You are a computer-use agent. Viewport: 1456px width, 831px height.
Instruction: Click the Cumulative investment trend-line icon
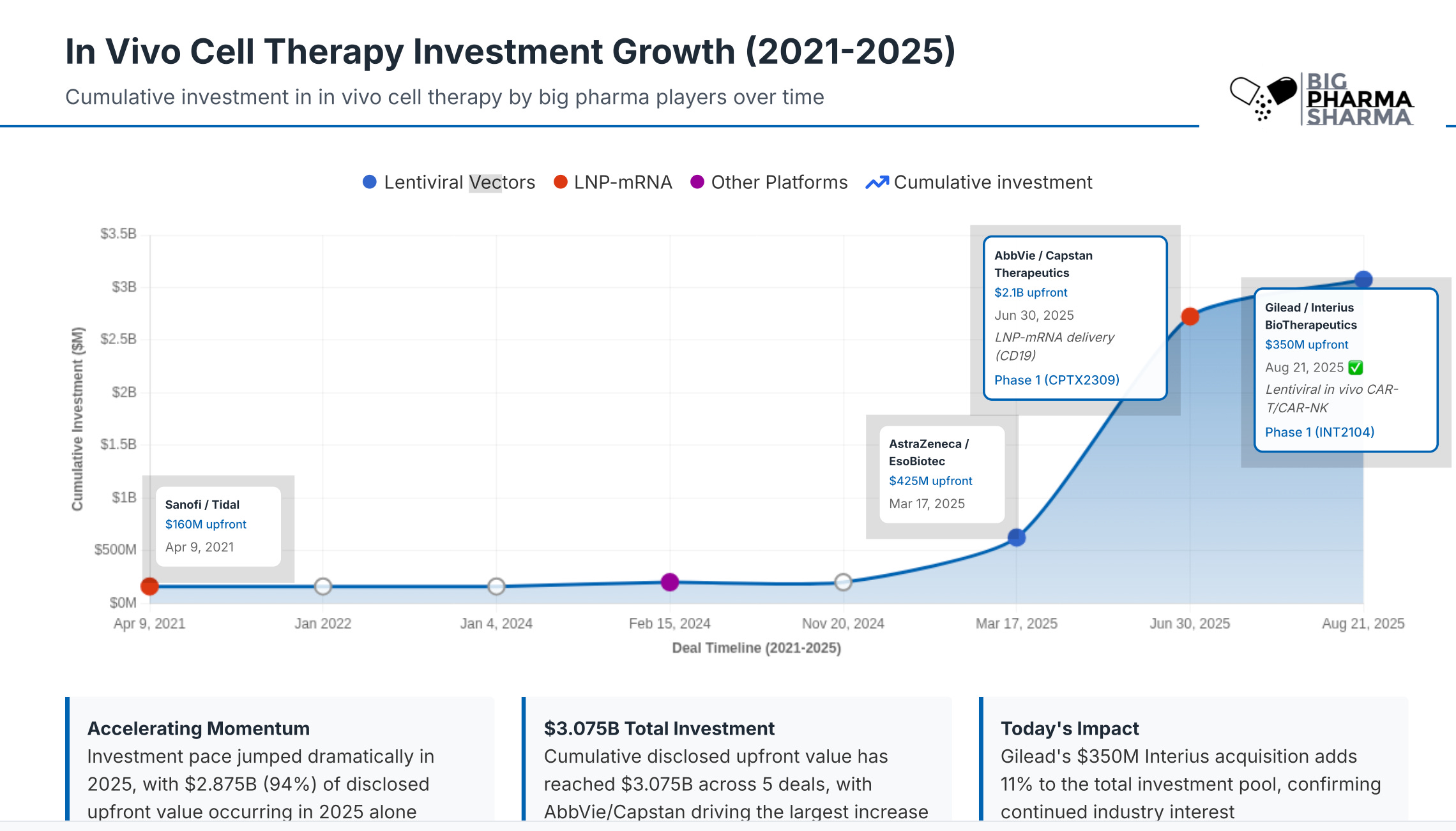pos(877,183)
